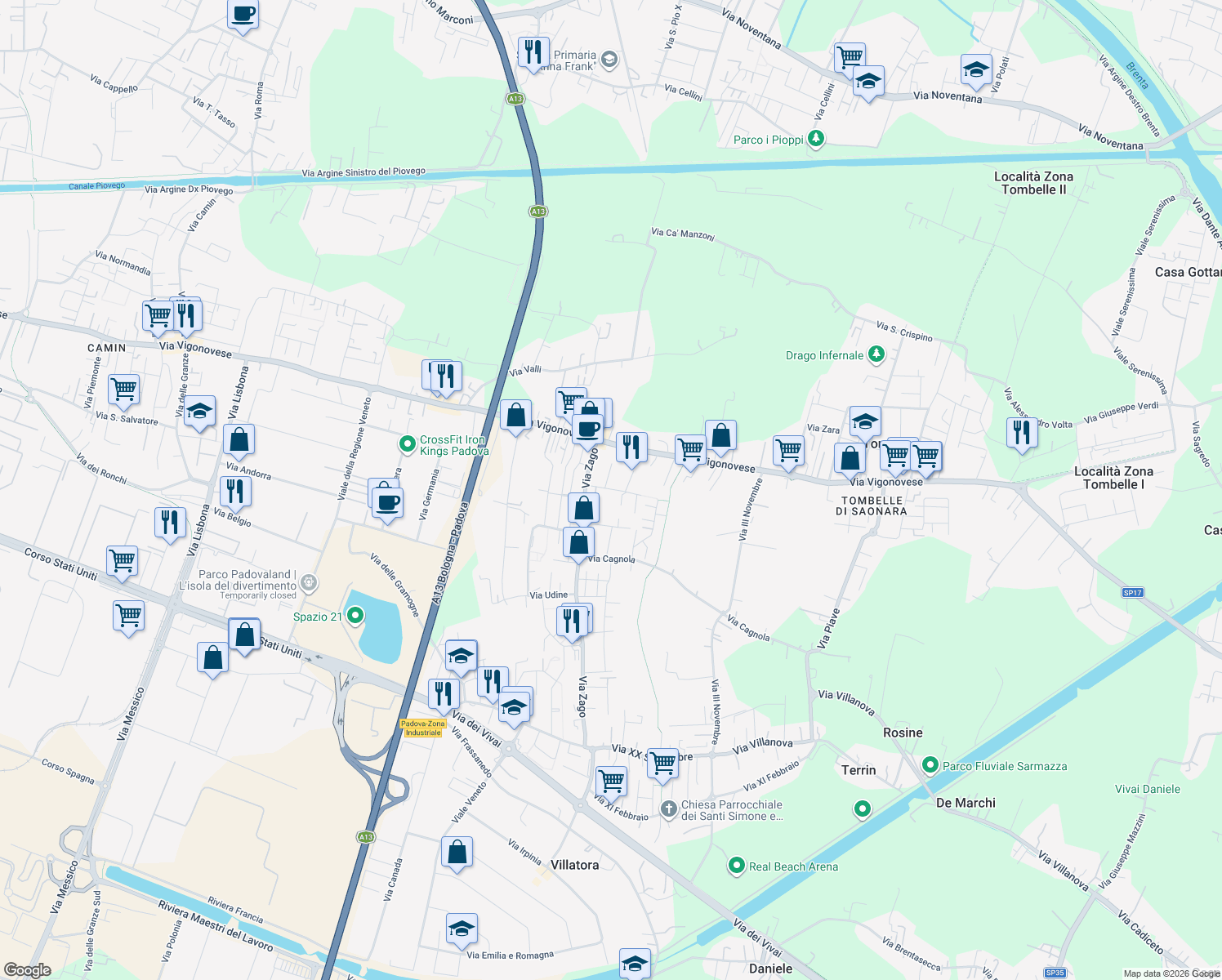Viewport: 1222px width, 980px height.
Task: Select the church marker for Chiesa Parrocchiale dei Santi Simone
Action: point(667,808)
